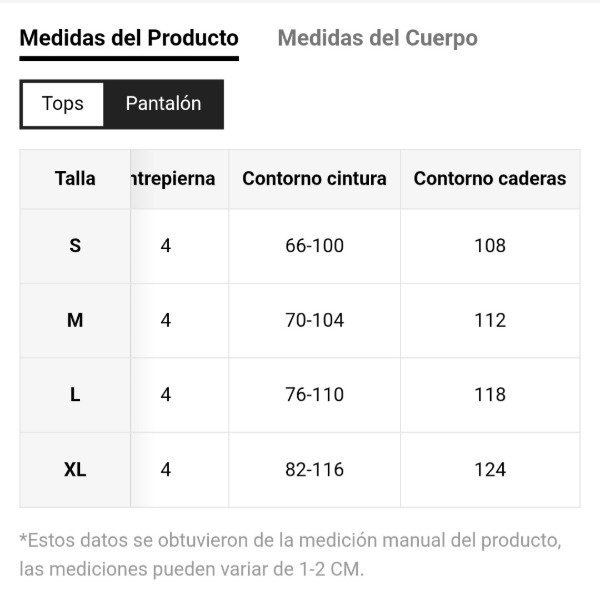Screen dimensions: 600x600
Task: Switch to Medidas del Producto tab
Action: 129,39
